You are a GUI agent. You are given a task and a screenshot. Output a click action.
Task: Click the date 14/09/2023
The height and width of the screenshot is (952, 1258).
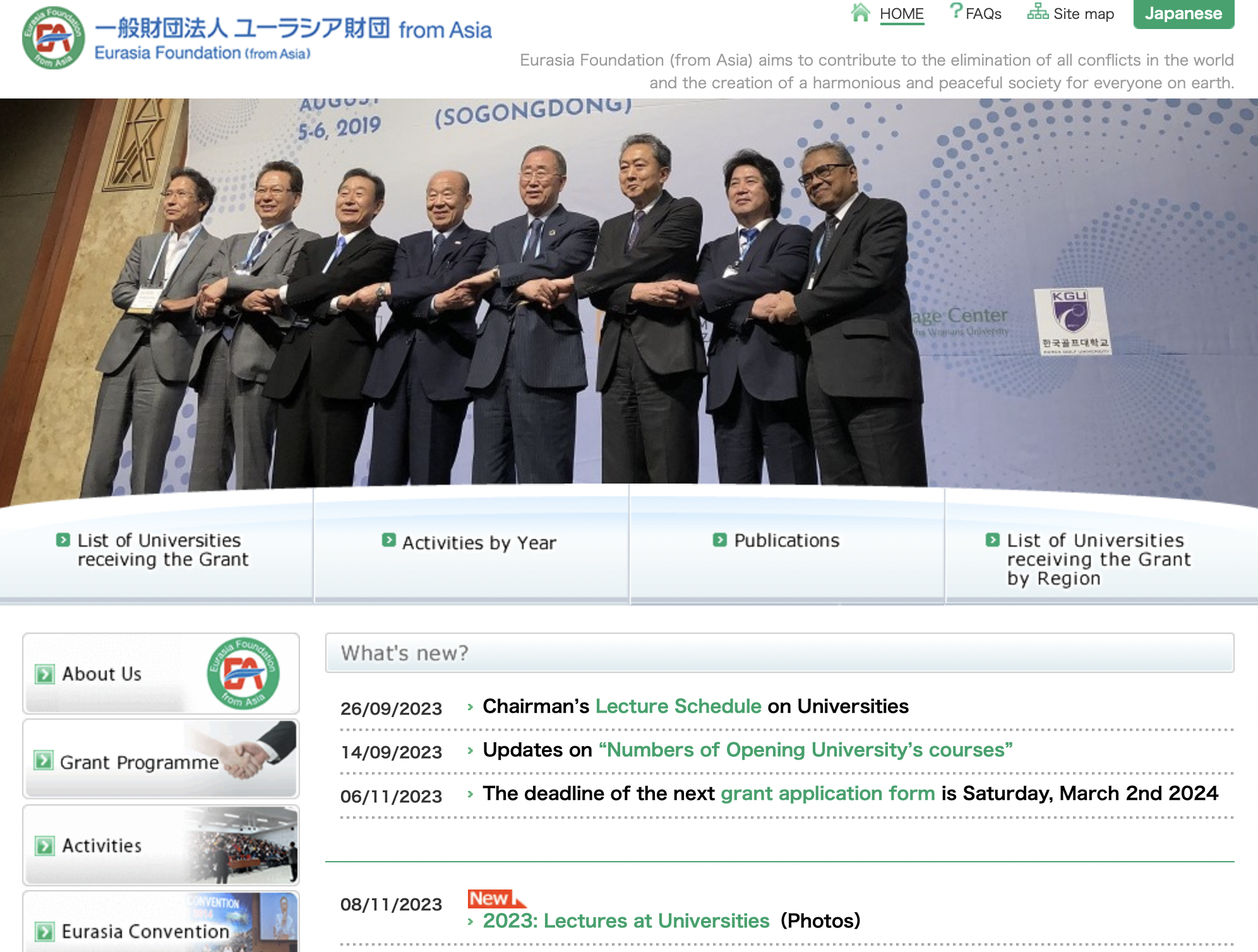391,752
